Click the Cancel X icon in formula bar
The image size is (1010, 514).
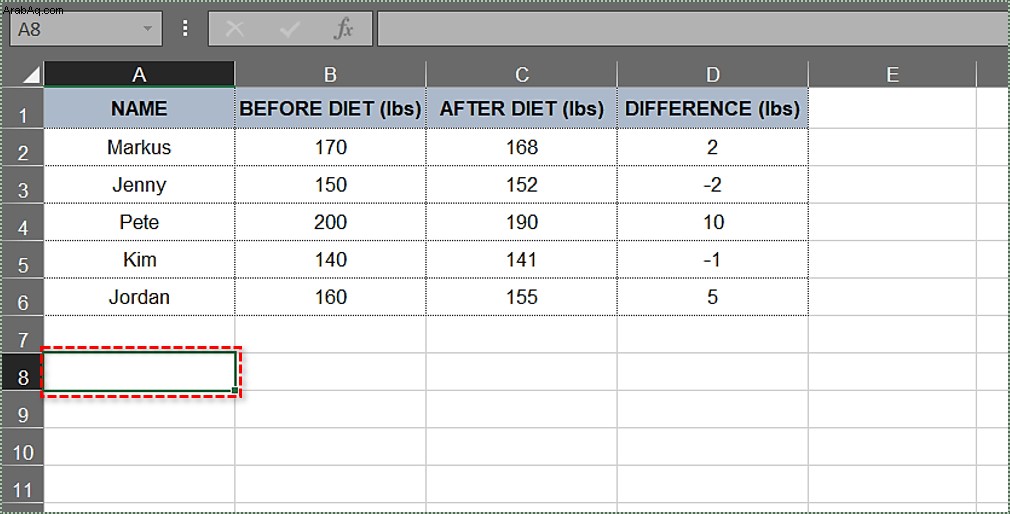click(234, 29)
